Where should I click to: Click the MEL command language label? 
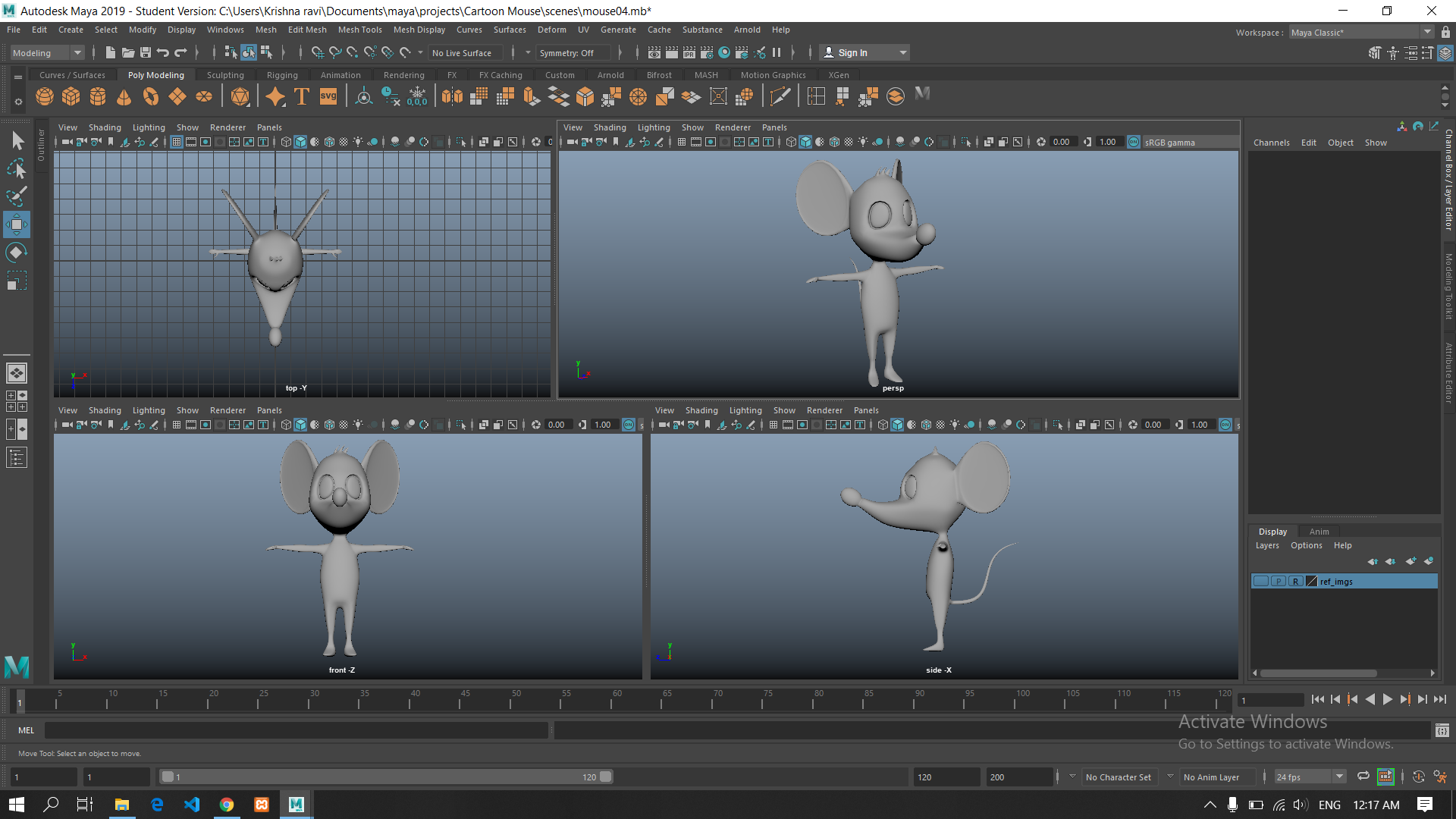click(27, 730)
